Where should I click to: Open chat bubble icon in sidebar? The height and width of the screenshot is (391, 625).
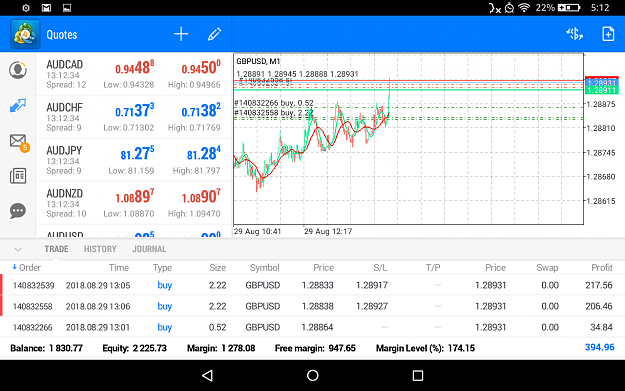pos(18,211)
